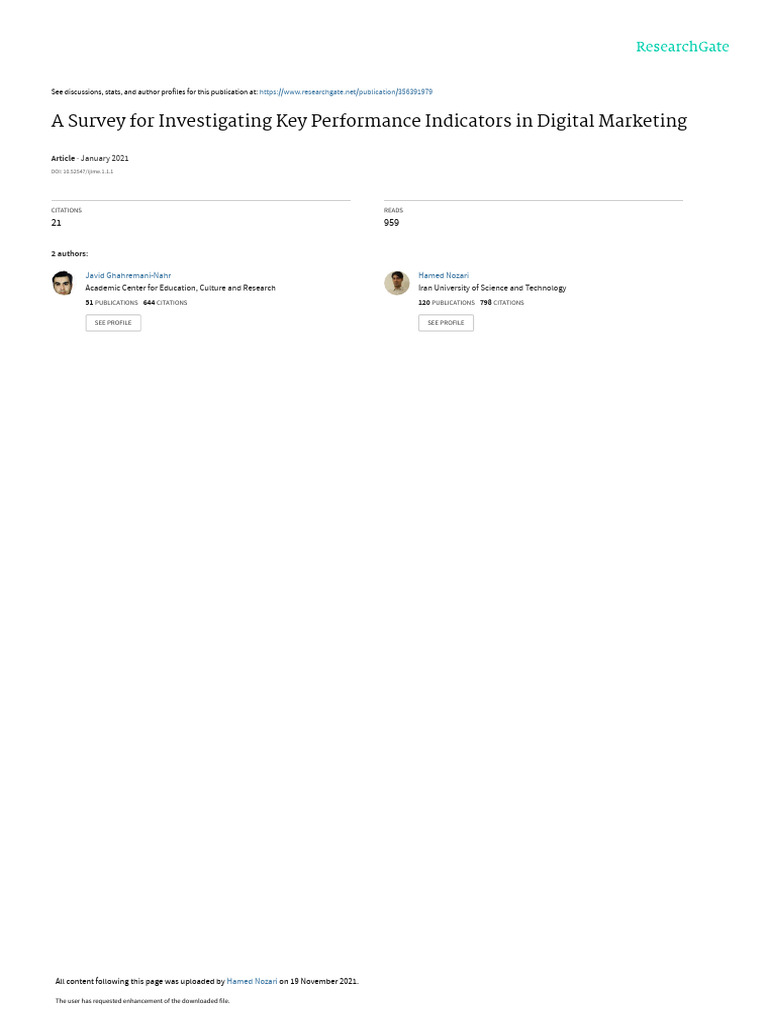768x1024 pixels.
Task: Click Hamed Nozari uploader link in footer
Action: (x=251, y=981)
